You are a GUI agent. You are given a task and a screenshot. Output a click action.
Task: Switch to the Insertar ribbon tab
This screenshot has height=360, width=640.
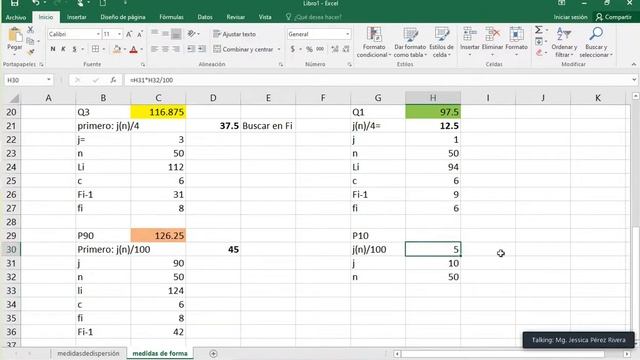pyautogui.click(x=77, y=17)
